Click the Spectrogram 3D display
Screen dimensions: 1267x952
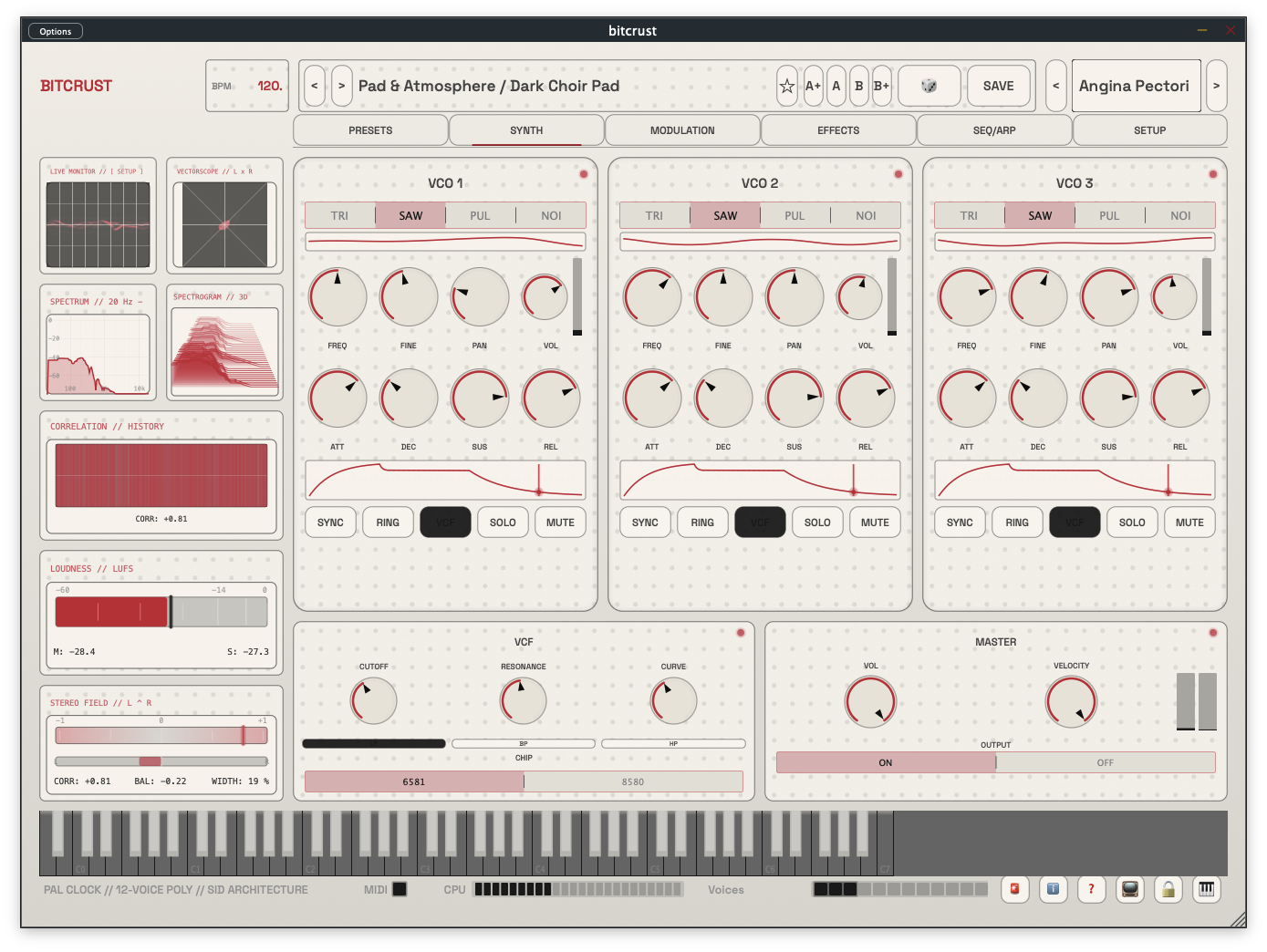[x=224, y=351]
